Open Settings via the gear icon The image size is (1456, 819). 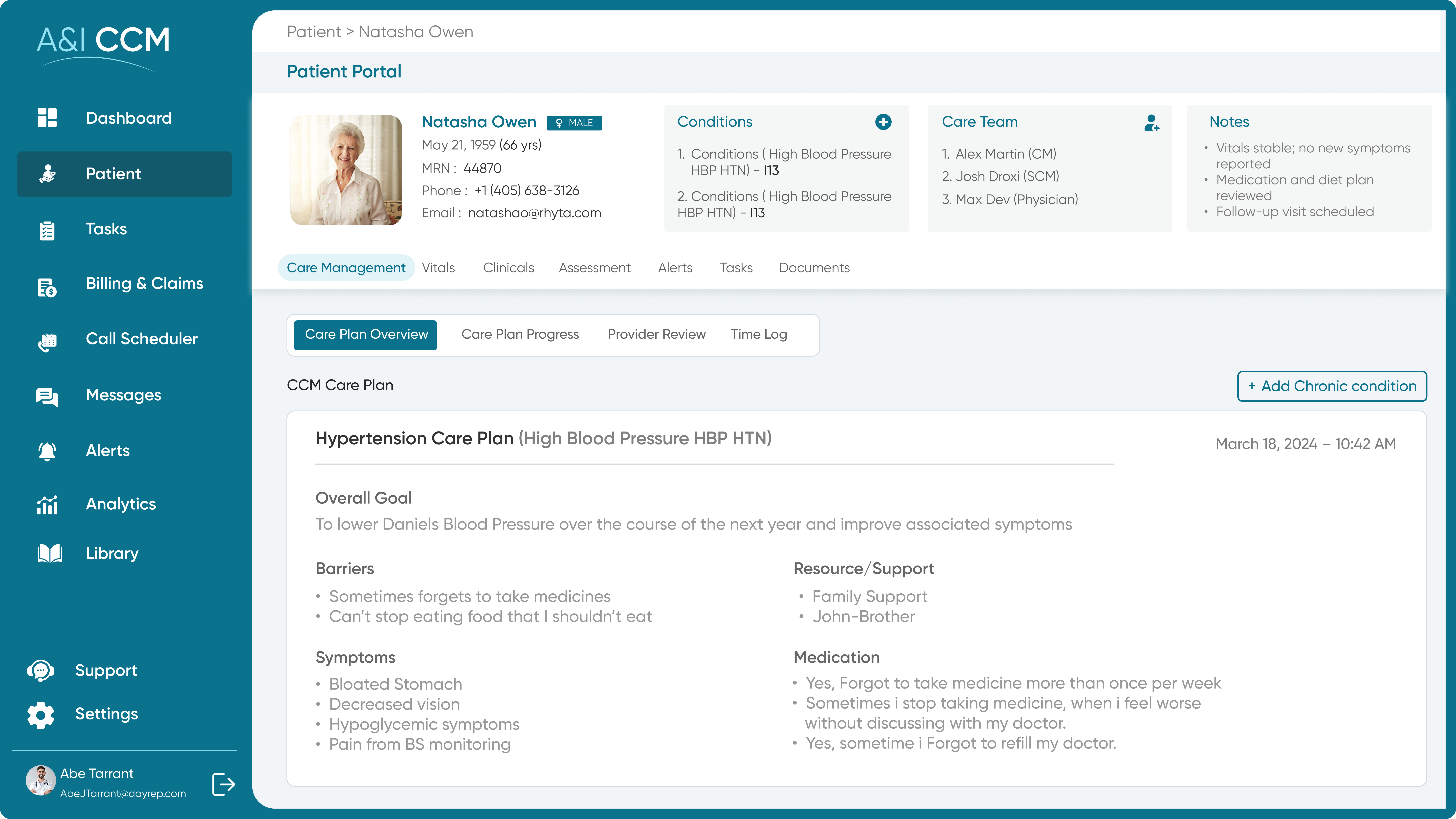coord(41,714)
